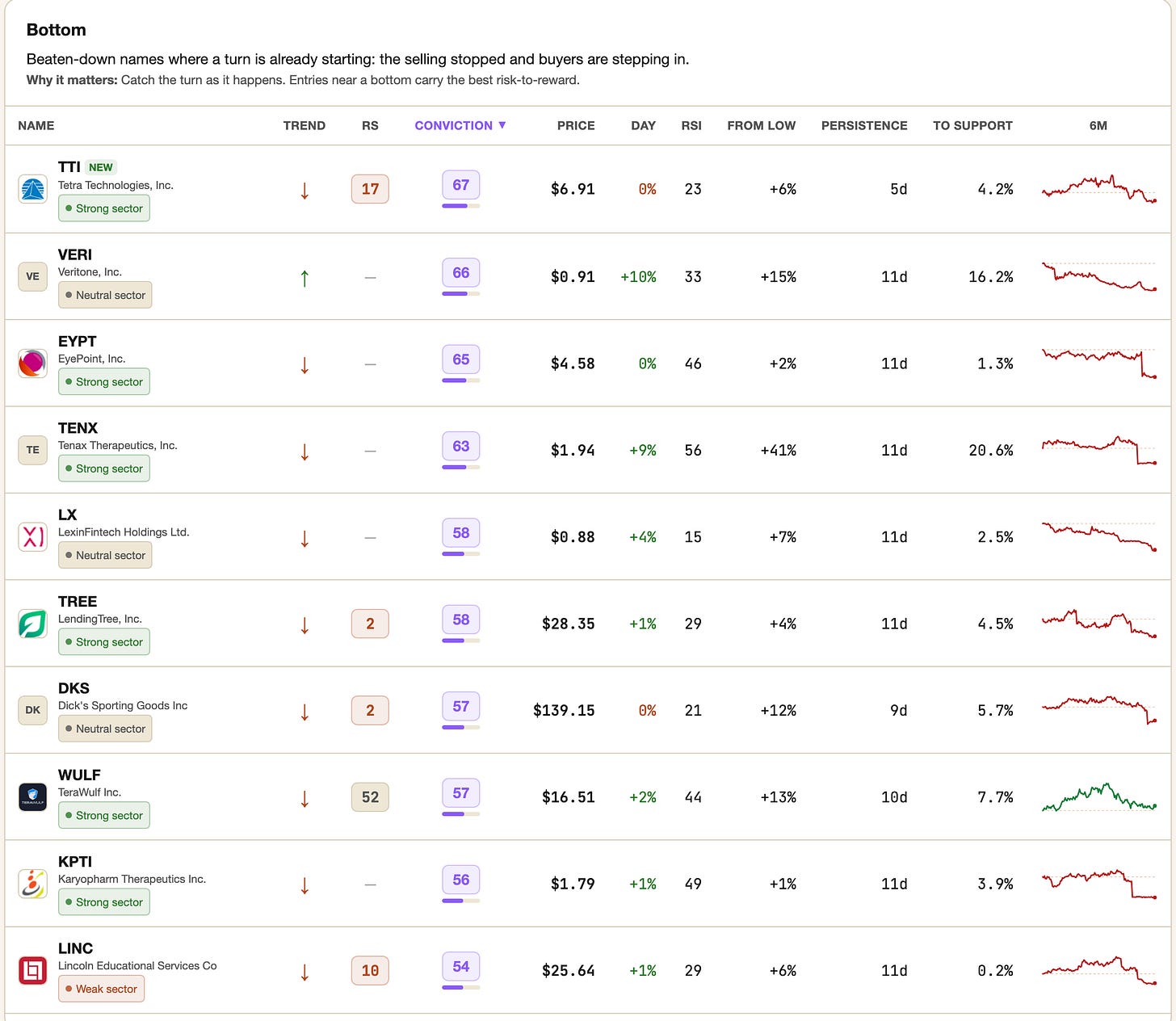Sort by the TREND column header
This screenshot has height=1021, width=1176.
[304, 125]
